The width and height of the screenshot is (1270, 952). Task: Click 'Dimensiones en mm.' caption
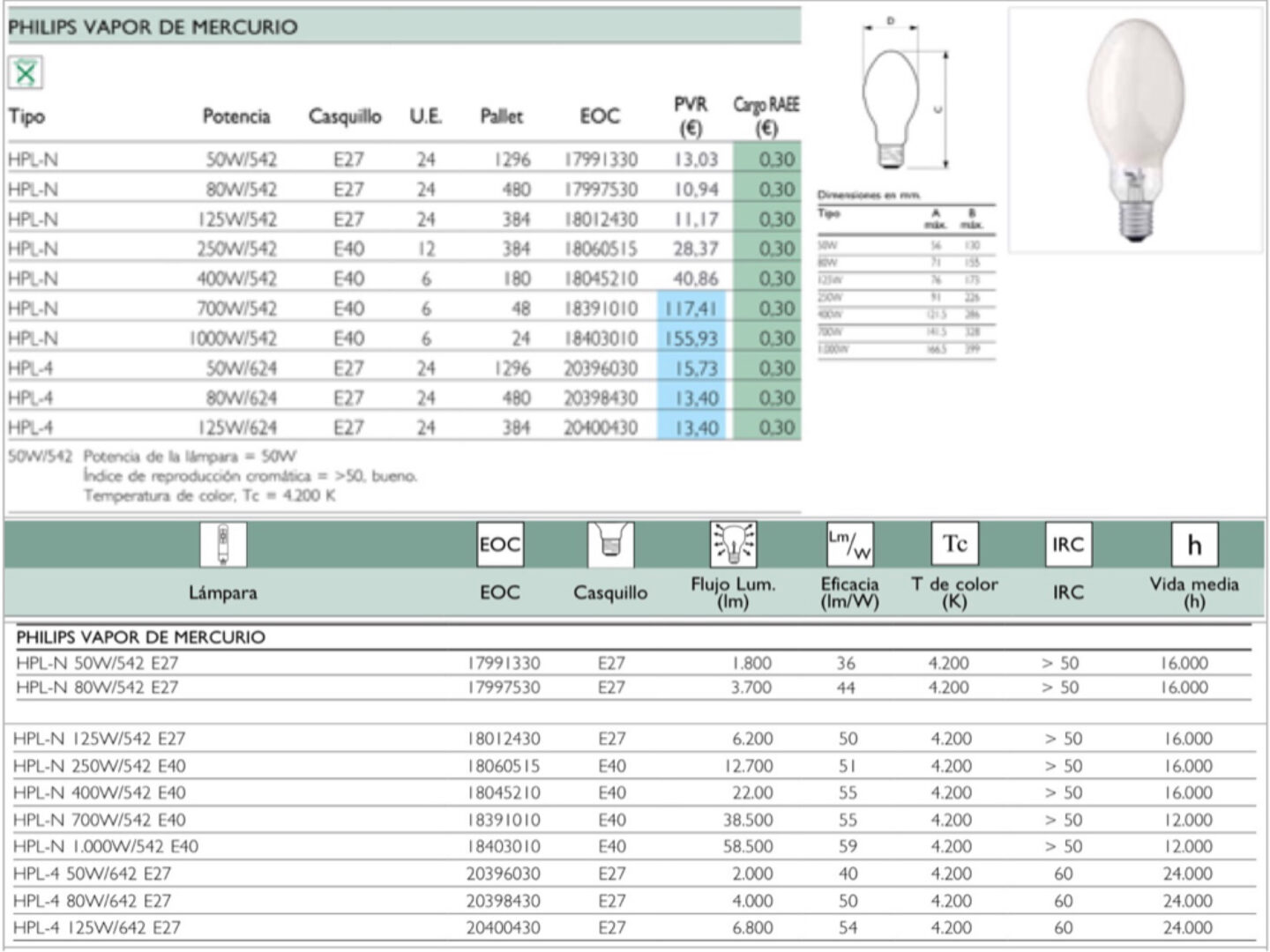point(869,195)
